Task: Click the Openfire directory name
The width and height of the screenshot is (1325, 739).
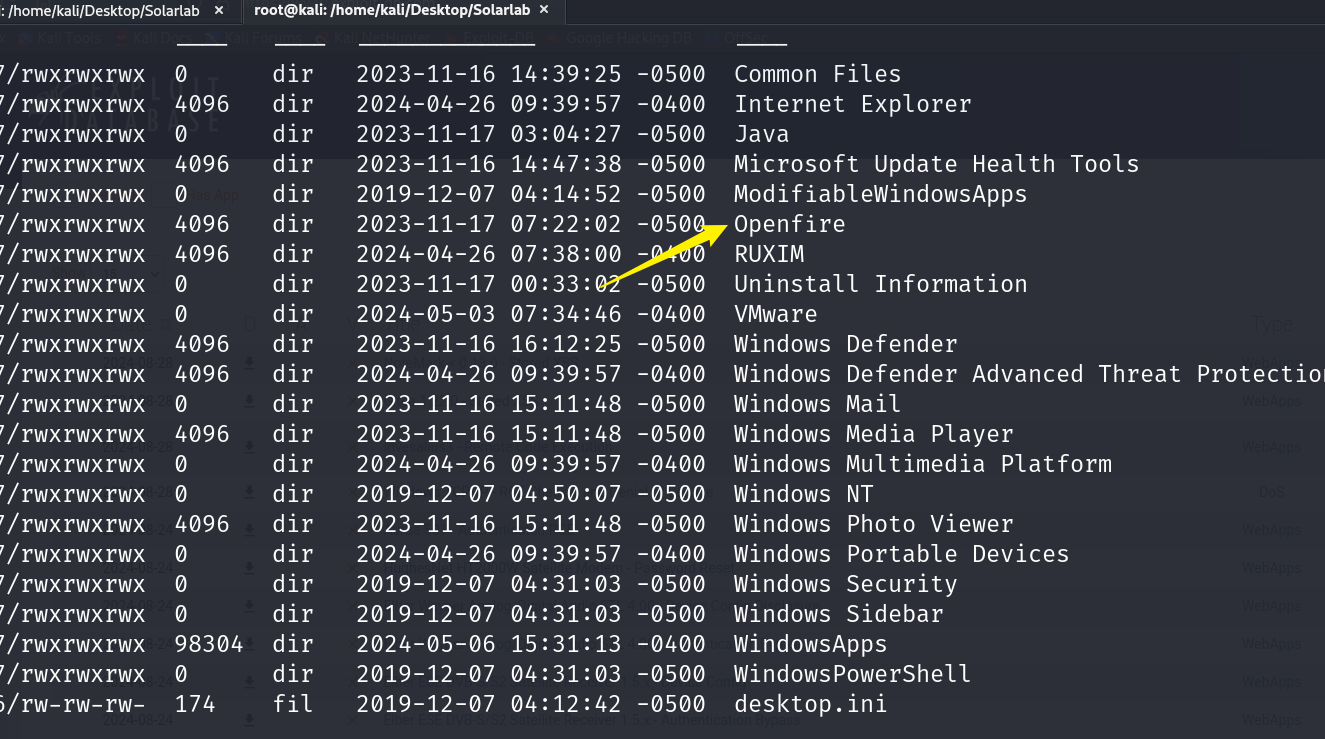Action: pos(789,224)
